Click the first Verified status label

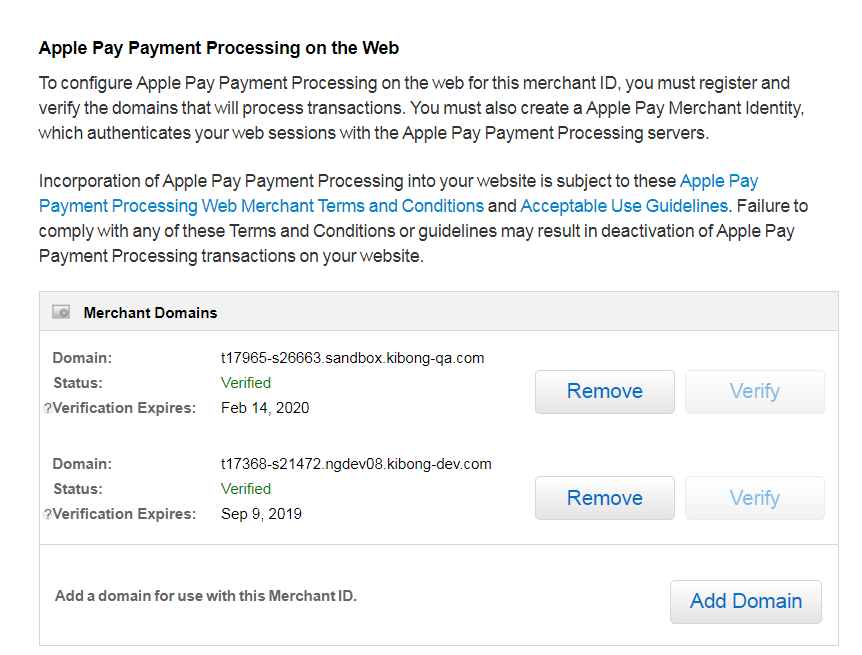point(245,382)
